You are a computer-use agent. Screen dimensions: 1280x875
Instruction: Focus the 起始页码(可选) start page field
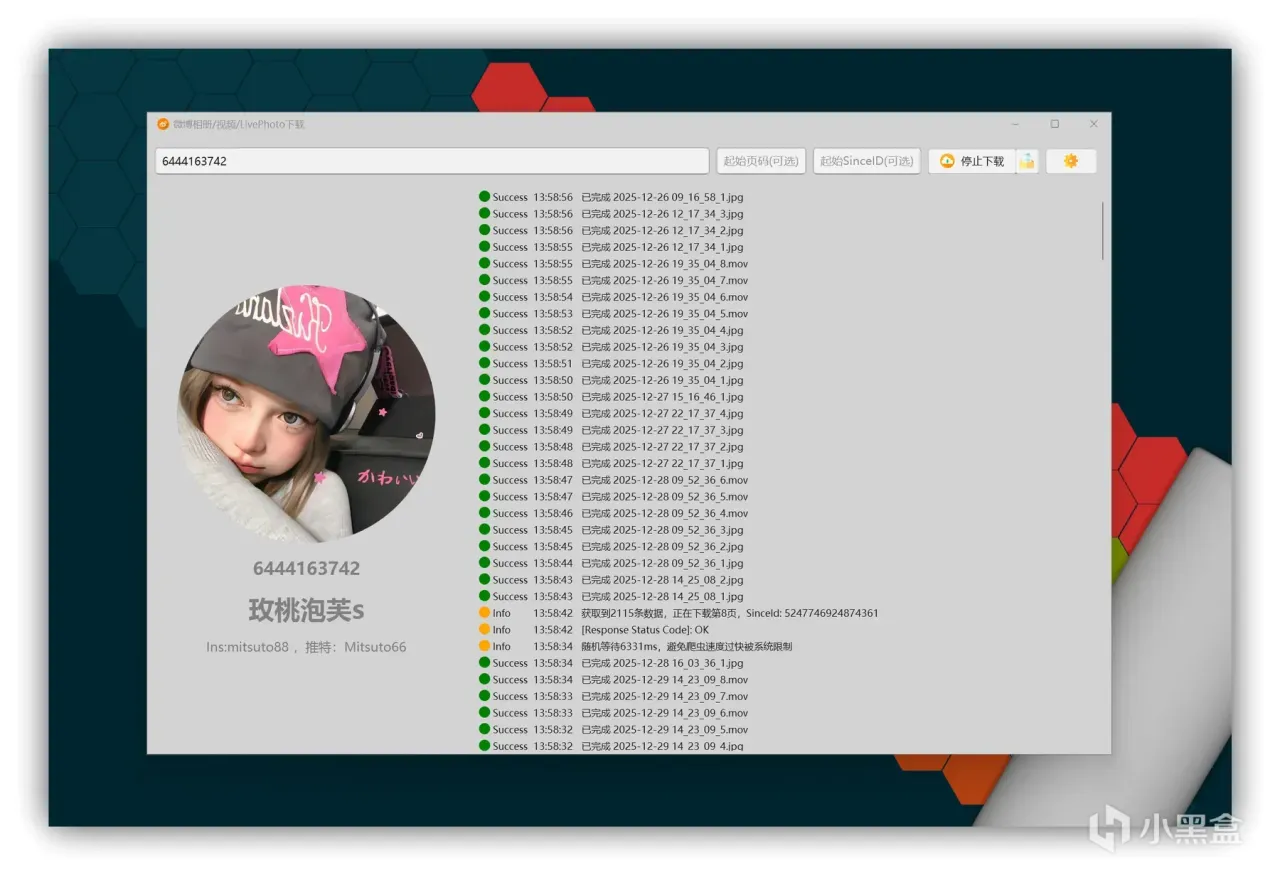pos(761,161)
